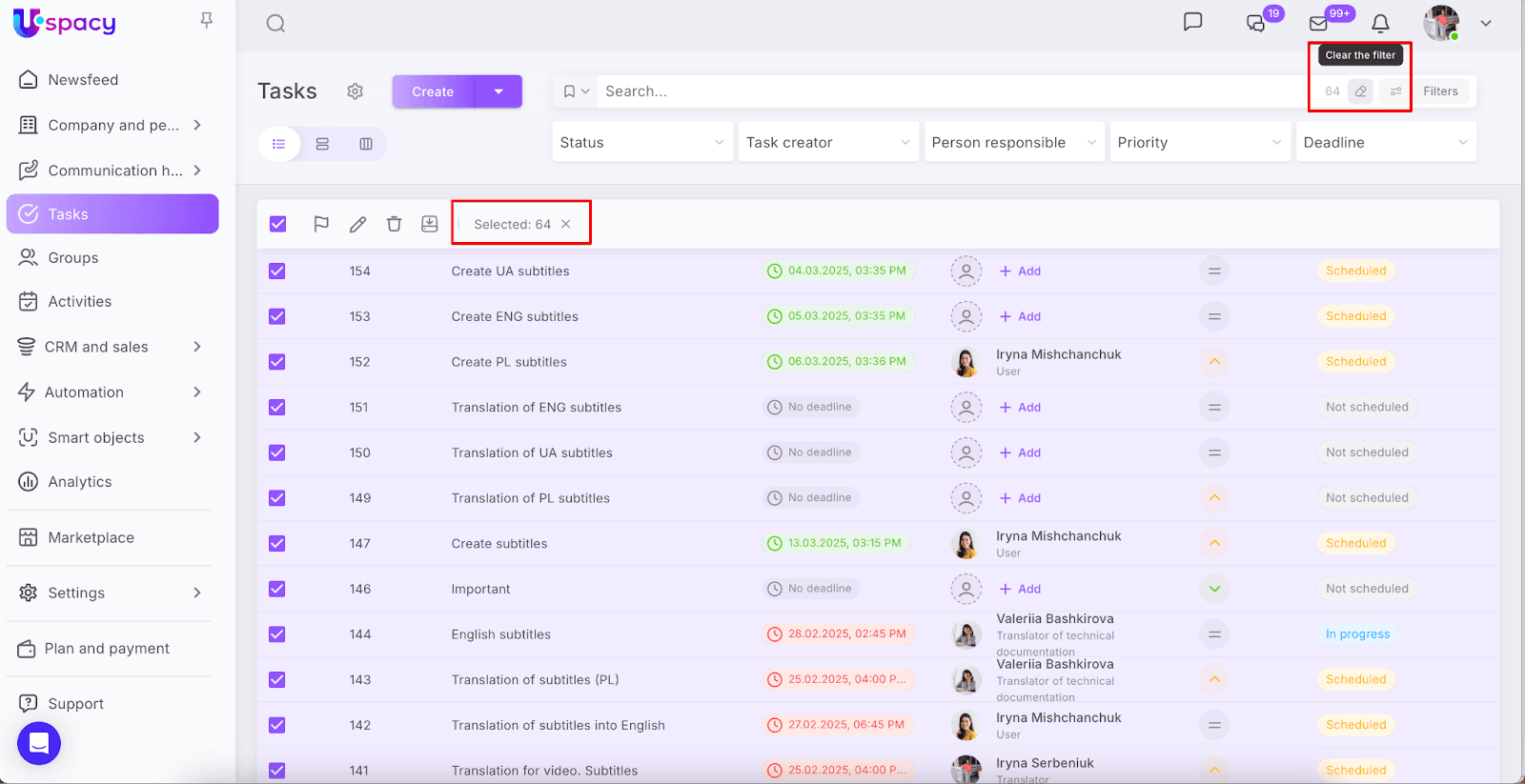The image size is (1525, 784).
Task: Click In progress status tag on task 144
Action: [x=1357, y=634]
